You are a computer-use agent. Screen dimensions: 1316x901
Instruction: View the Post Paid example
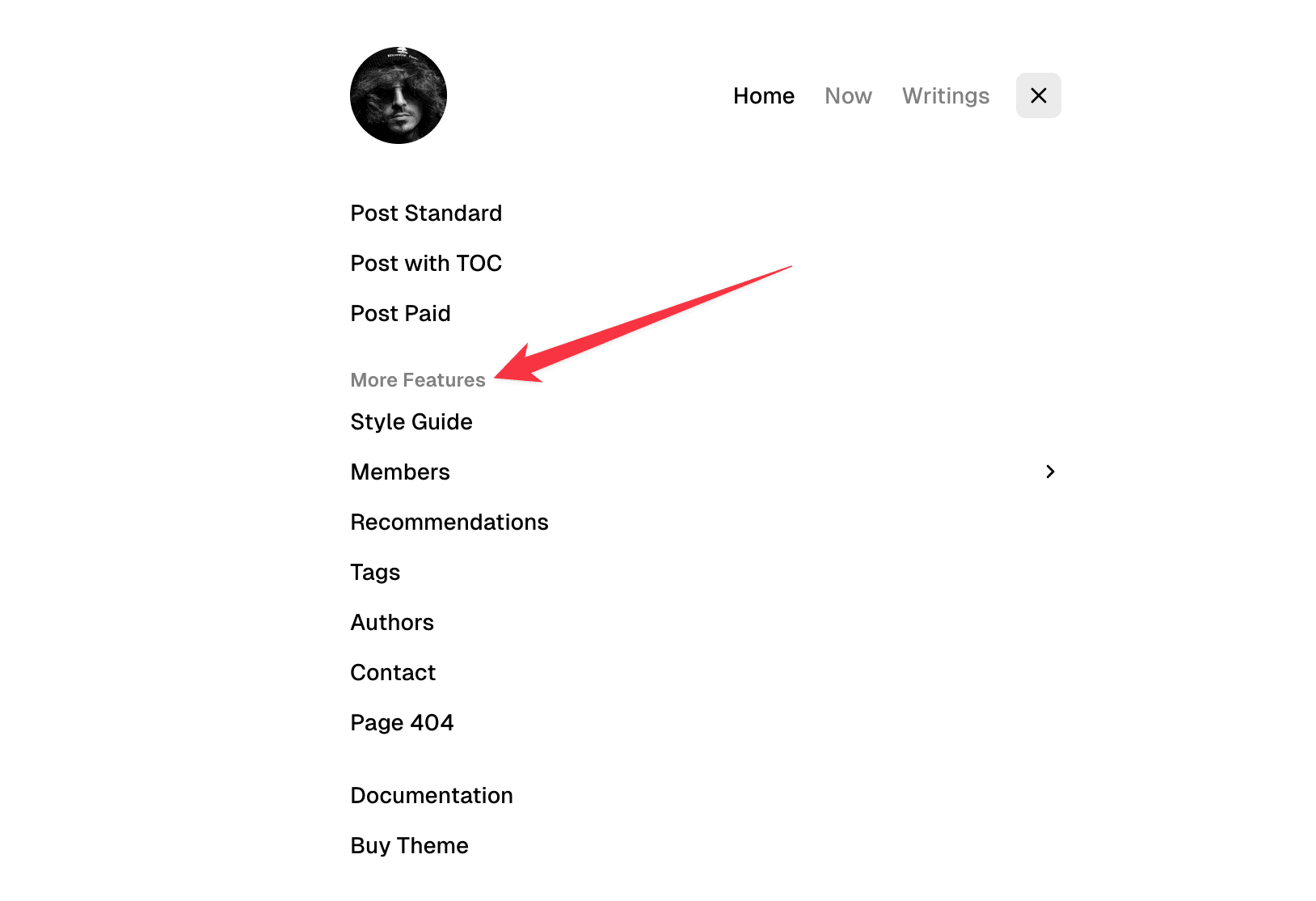point(400,313)
